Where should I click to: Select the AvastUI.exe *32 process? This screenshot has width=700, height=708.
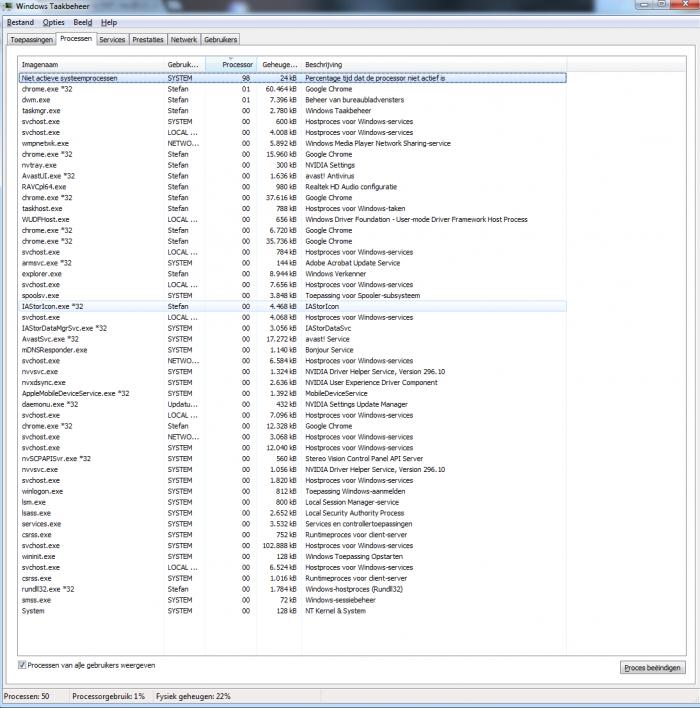[x=293, y=176]
